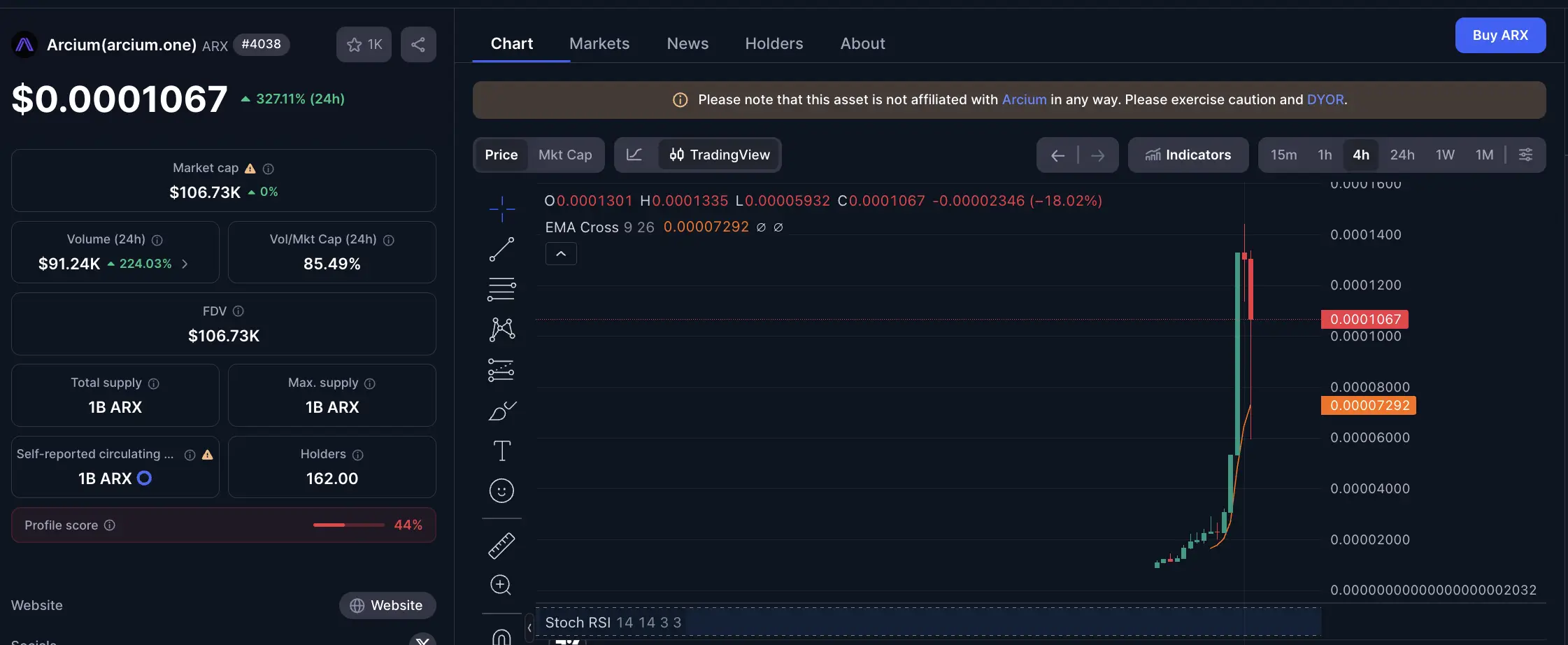Viewport: 1568px width, 645px height.
Task: Click the #4038 rank badge
Action: click(261, 44)
